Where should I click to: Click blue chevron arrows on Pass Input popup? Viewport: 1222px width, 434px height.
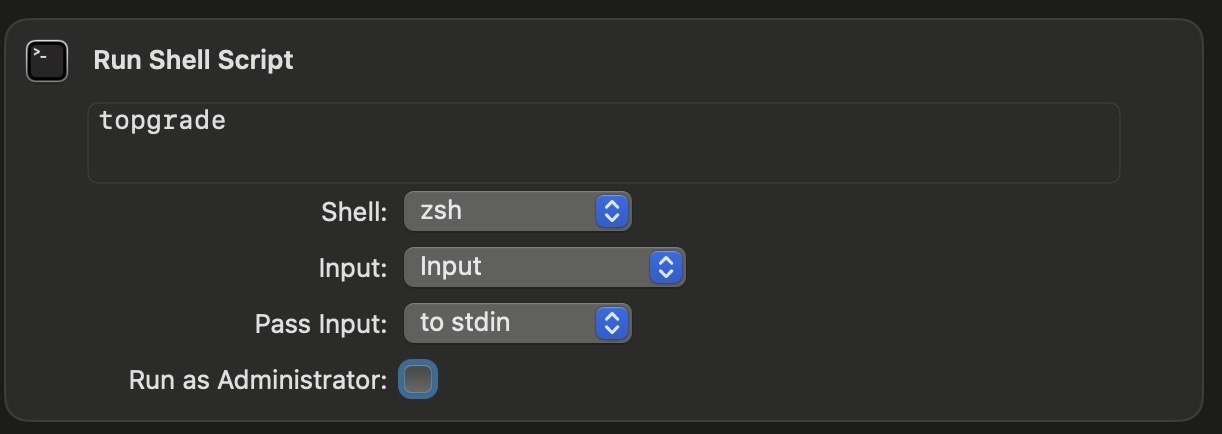coord(612,323)
